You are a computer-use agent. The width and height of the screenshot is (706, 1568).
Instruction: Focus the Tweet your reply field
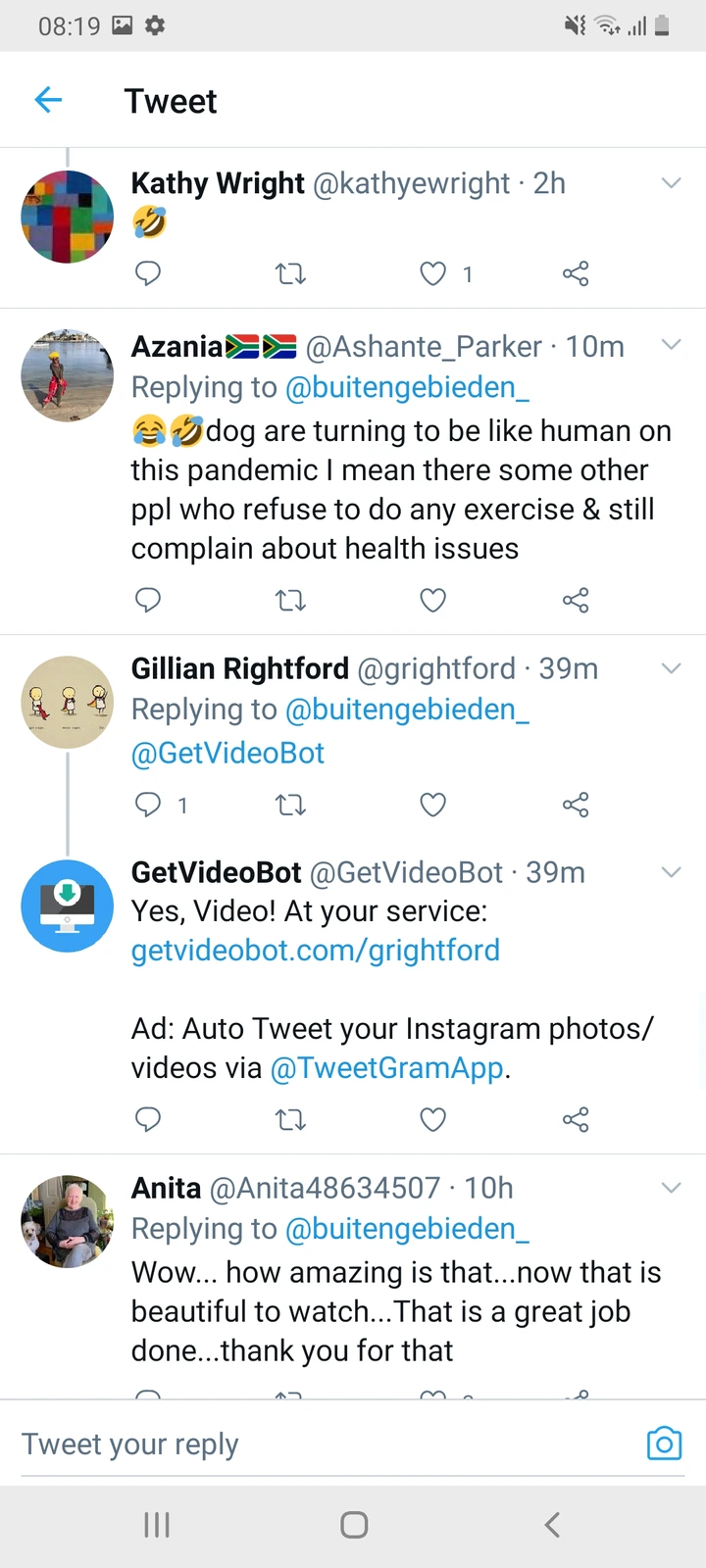click(324, 1444)
